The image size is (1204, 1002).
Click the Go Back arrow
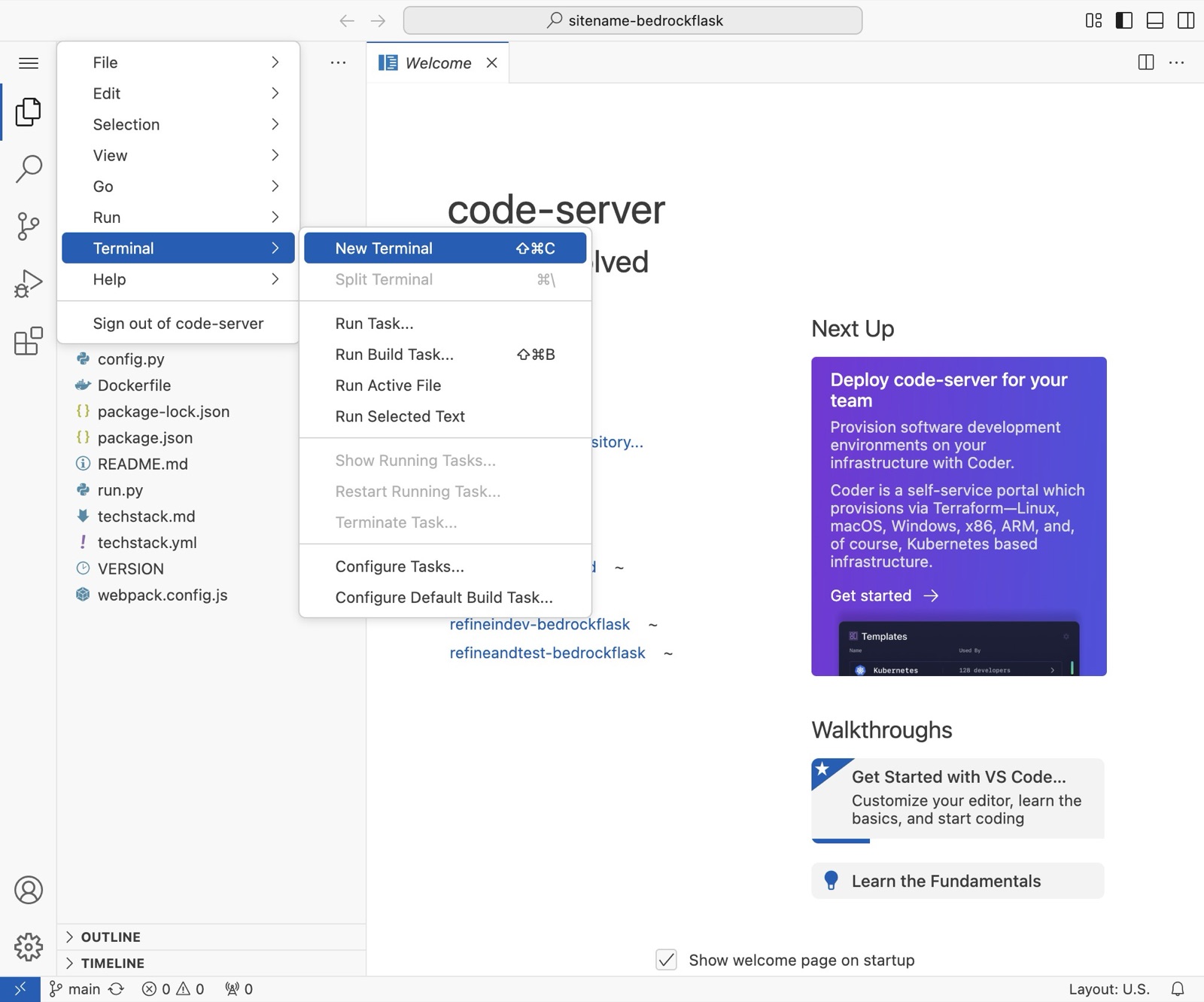[347, 21]
